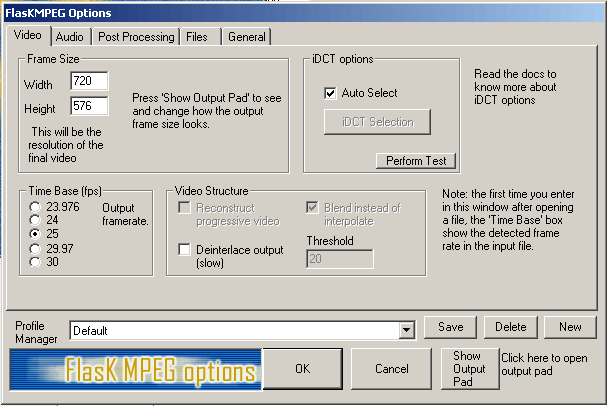
Task: Toggle Reconstruct progressive video checkbox
Action: [x=184, y=208]
